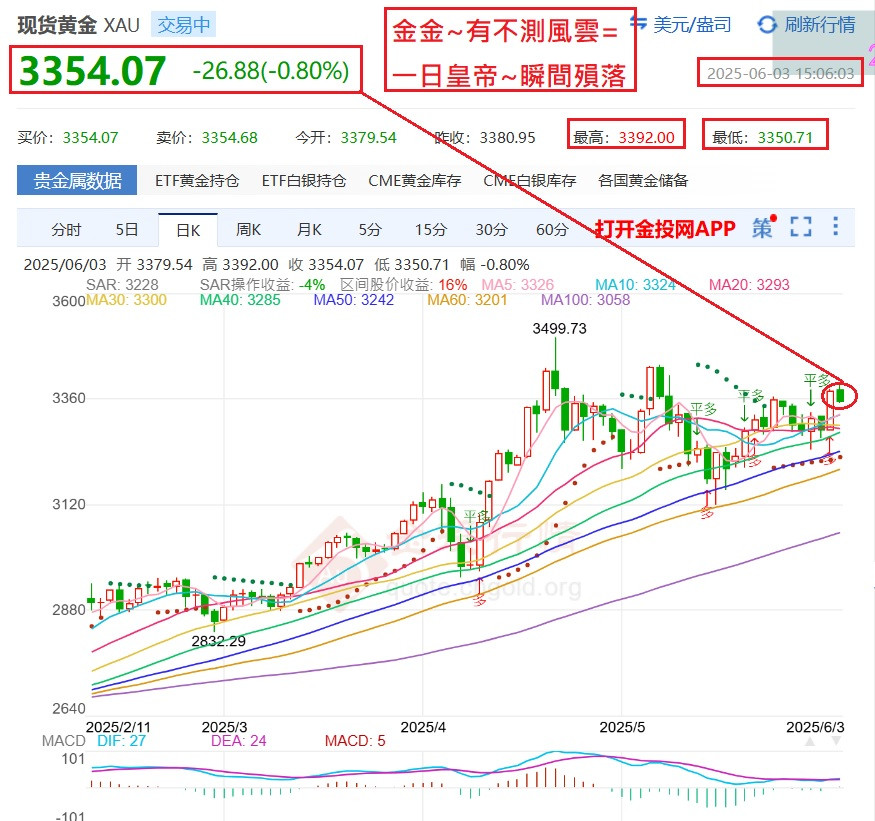Open the 策 strategy icon with red dot
The height and width of the screenshot is (821, 875).
764,227
